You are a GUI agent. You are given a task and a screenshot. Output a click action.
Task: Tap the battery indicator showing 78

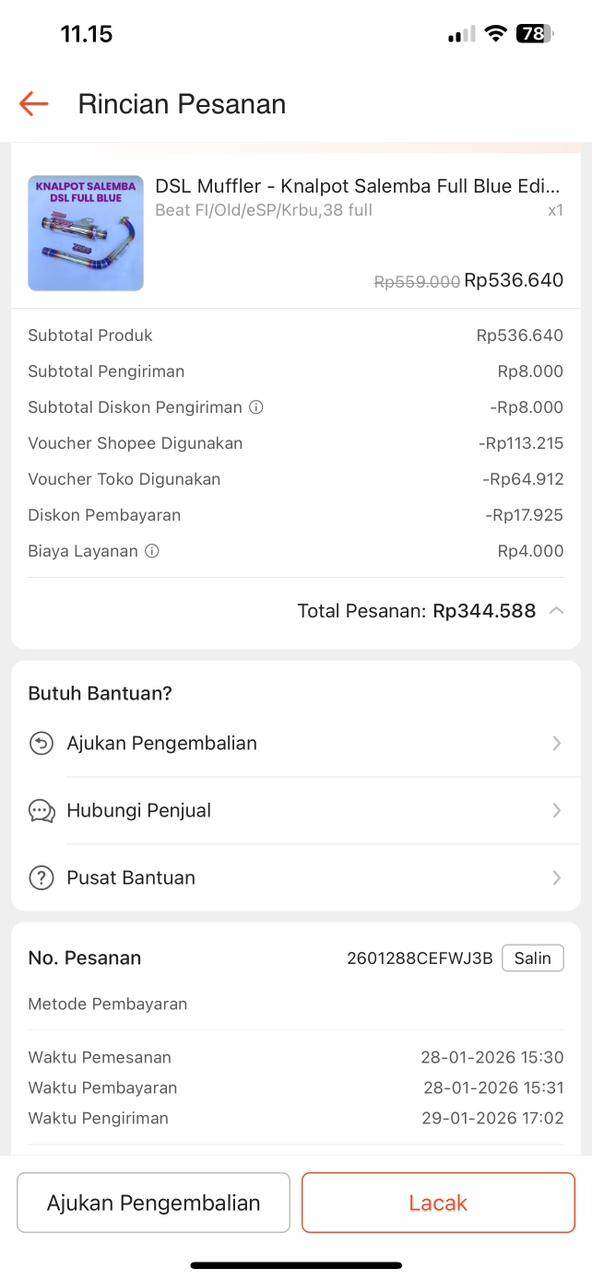point(533,32)
